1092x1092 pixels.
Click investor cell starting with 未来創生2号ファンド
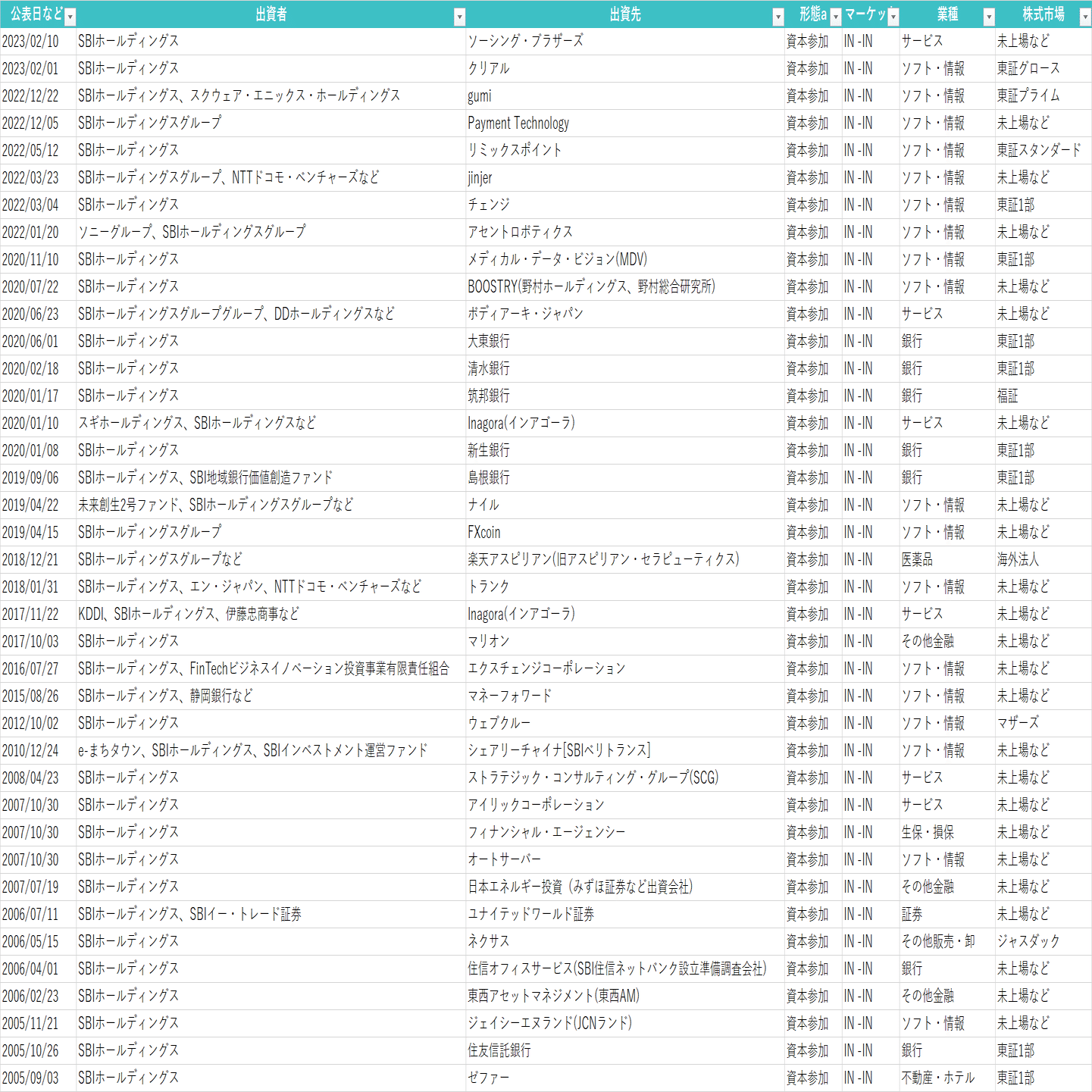271,505
